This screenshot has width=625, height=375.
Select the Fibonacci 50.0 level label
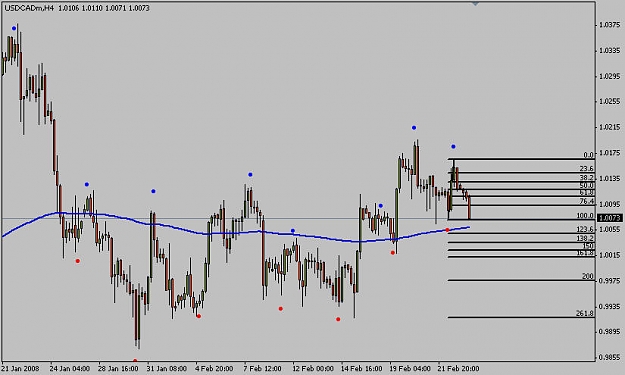pos(586,186)
